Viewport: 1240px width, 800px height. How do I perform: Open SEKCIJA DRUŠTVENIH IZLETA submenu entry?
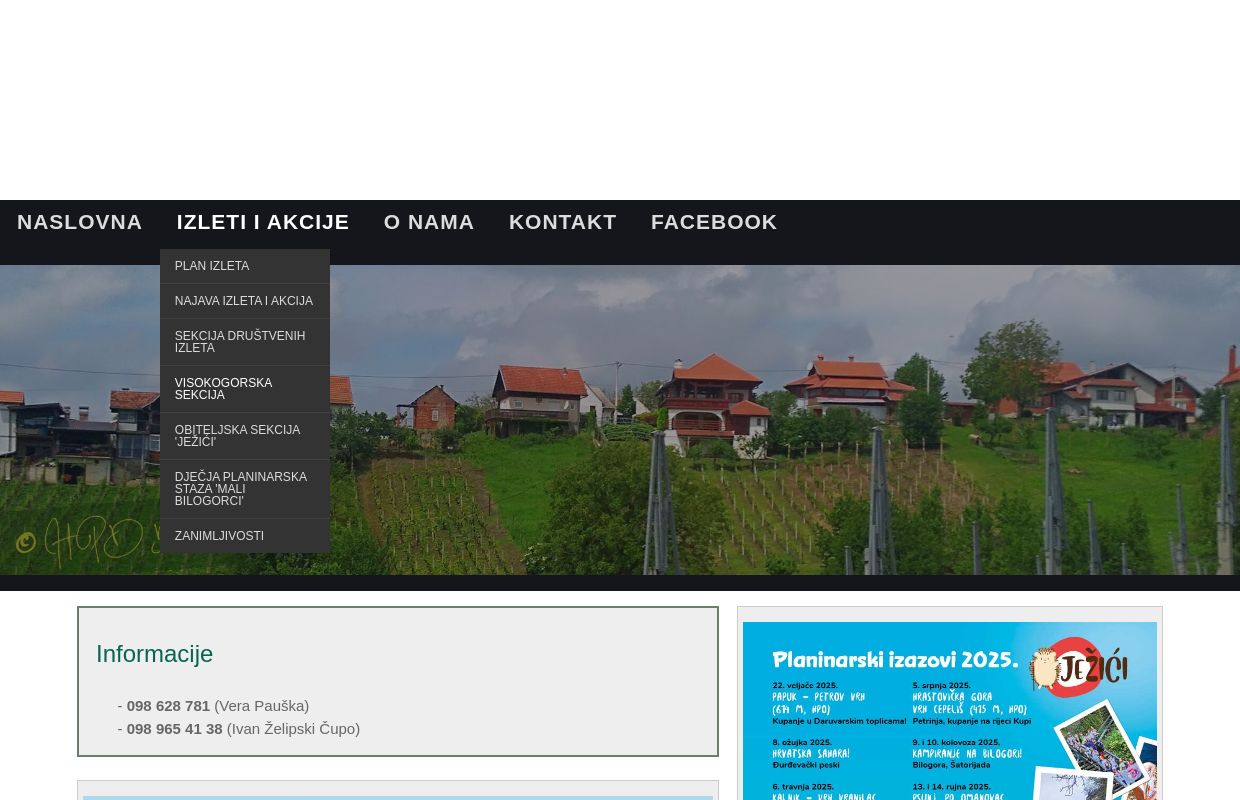[240, 342]
